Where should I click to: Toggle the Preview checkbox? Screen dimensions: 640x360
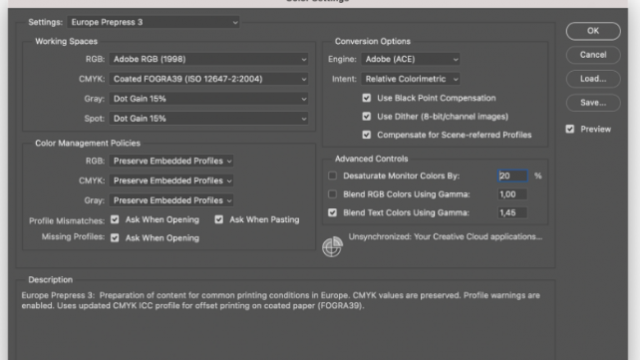point(570,129)
